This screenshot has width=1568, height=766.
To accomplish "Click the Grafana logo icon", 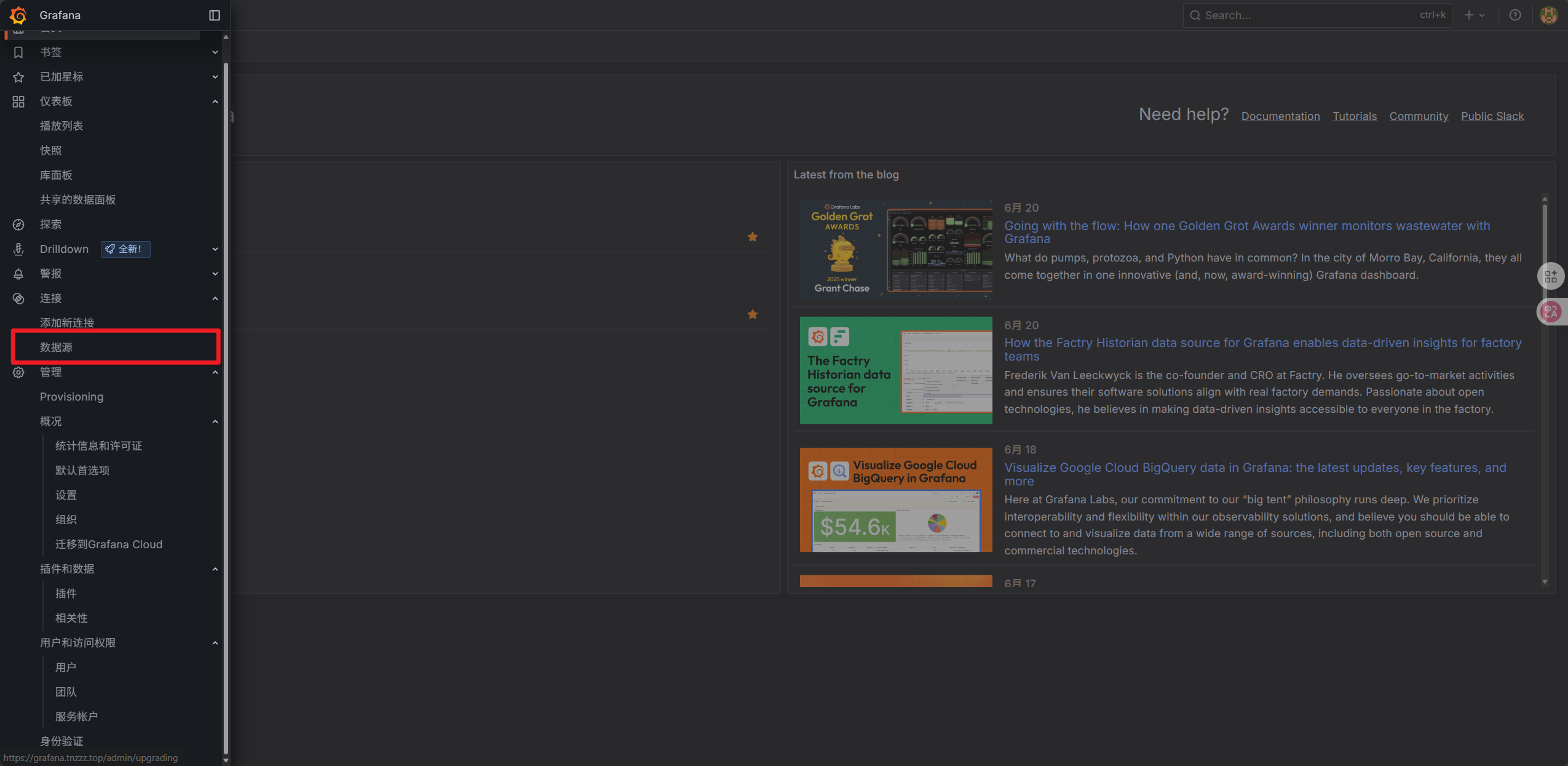I will point(18,15).
